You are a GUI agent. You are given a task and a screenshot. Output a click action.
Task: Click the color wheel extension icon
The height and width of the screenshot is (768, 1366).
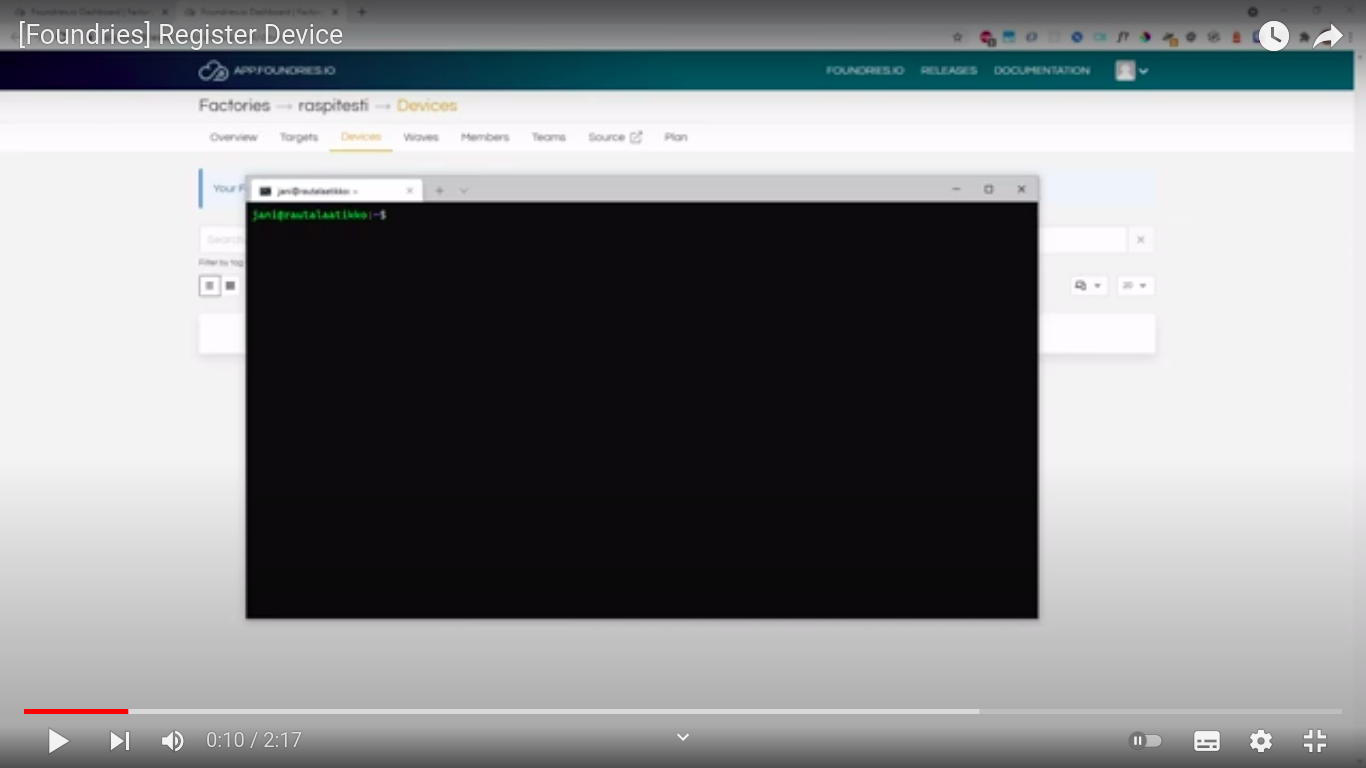click(1145, 37)
